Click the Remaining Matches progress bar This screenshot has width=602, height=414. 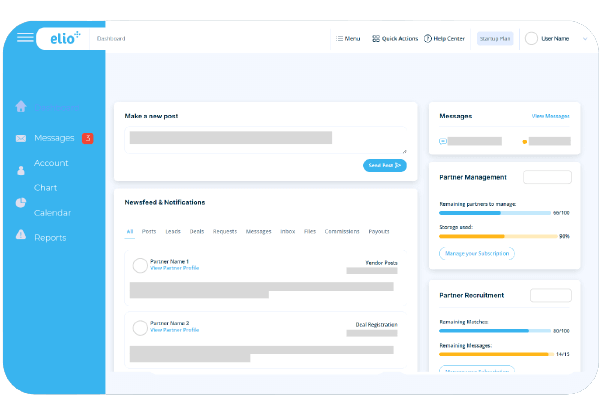point(495,331)
